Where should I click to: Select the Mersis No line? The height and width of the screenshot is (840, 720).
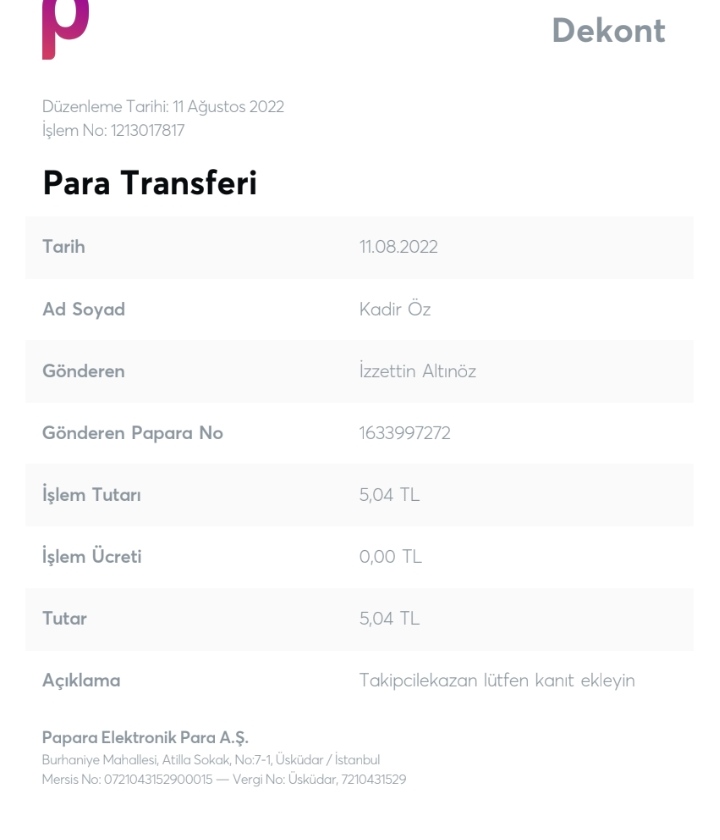pos(224,779)
